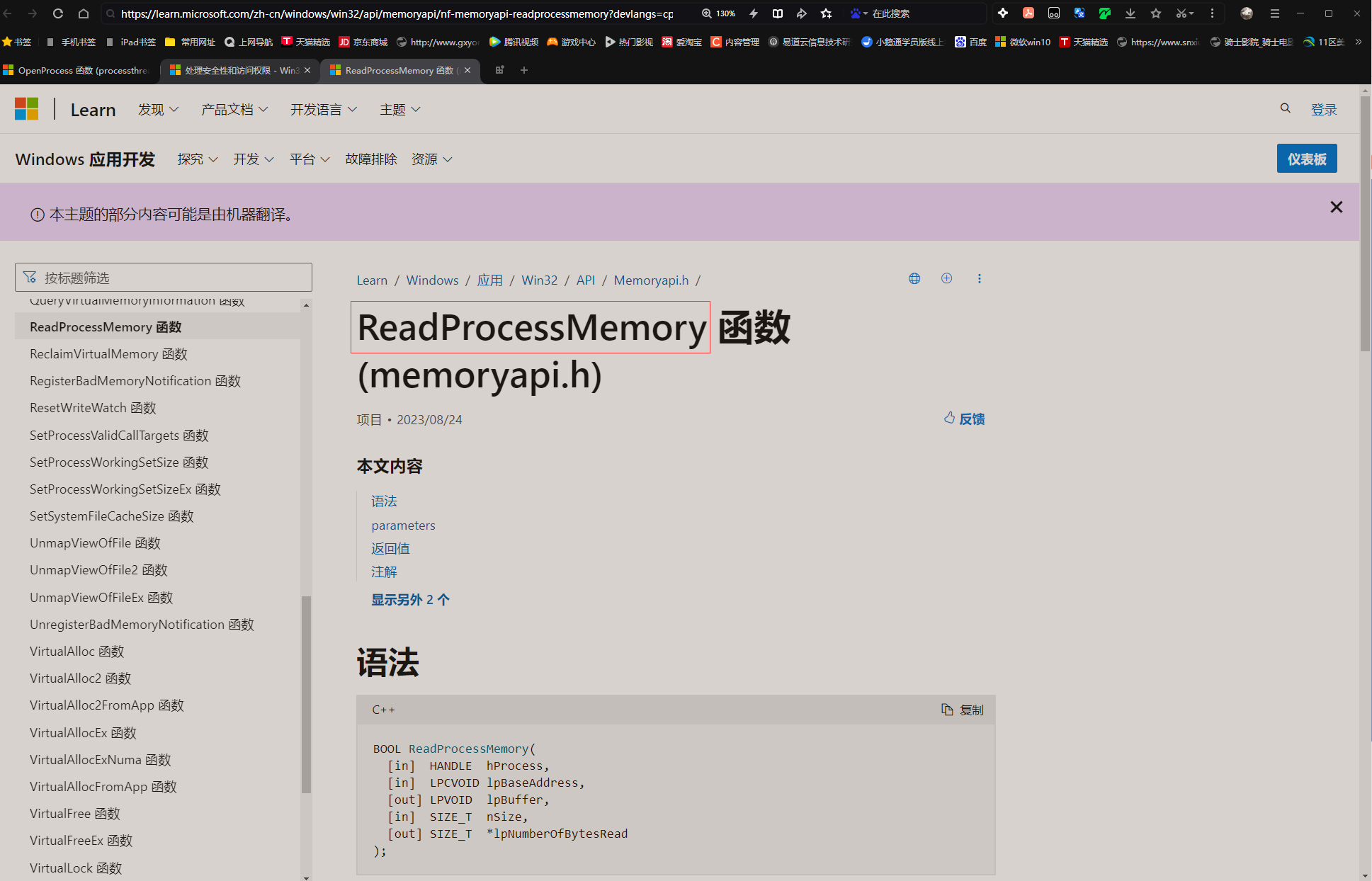Dismiss the machine translation notice banner
This screenshot has width=1372, height=881.
point(1336,207)
